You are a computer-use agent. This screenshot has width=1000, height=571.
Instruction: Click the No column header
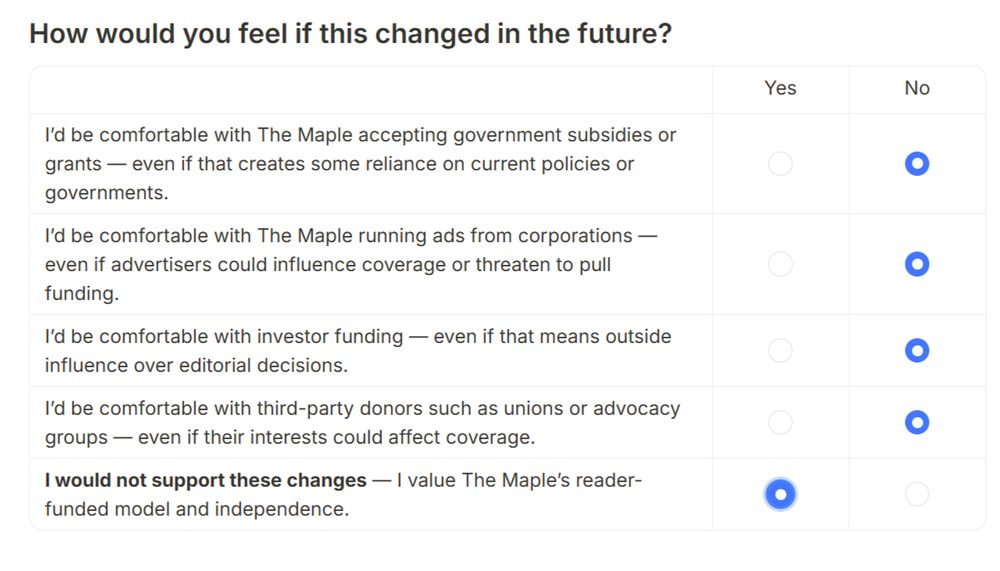[x=917, y=88]
